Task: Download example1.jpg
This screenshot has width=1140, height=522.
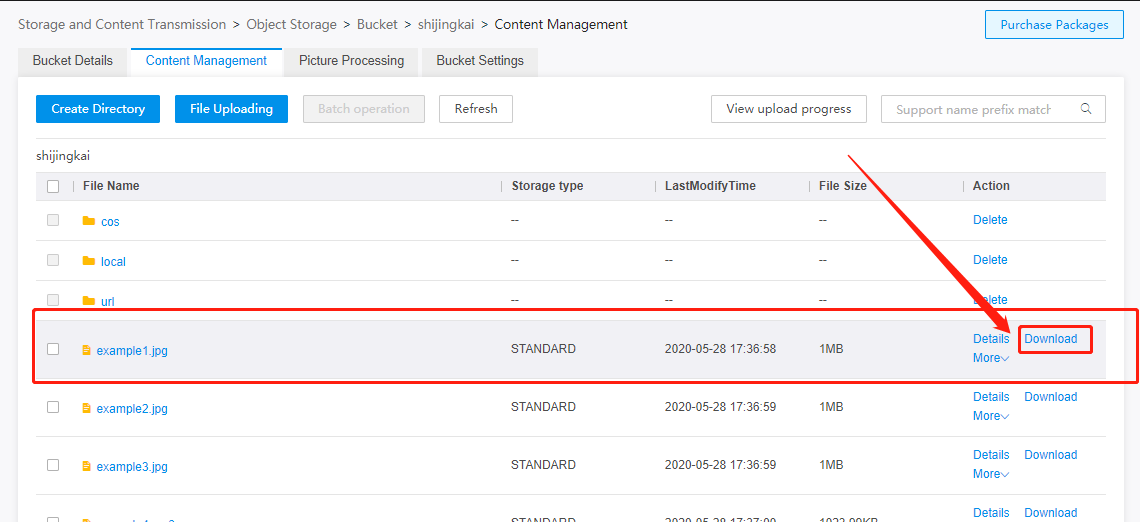Action: tap(1051, 339)
